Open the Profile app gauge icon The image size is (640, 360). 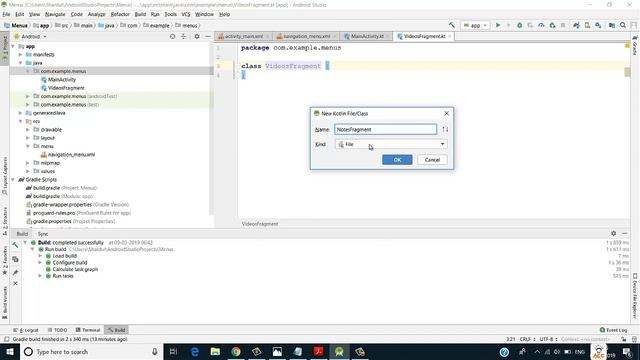[541, 25]
